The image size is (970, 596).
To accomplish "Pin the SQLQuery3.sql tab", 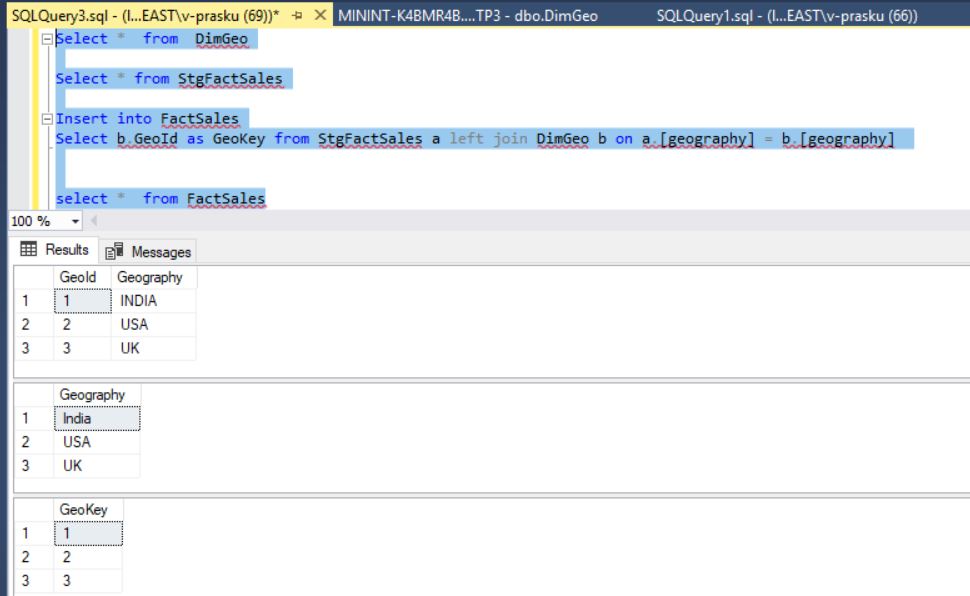I will coord(298,15).
